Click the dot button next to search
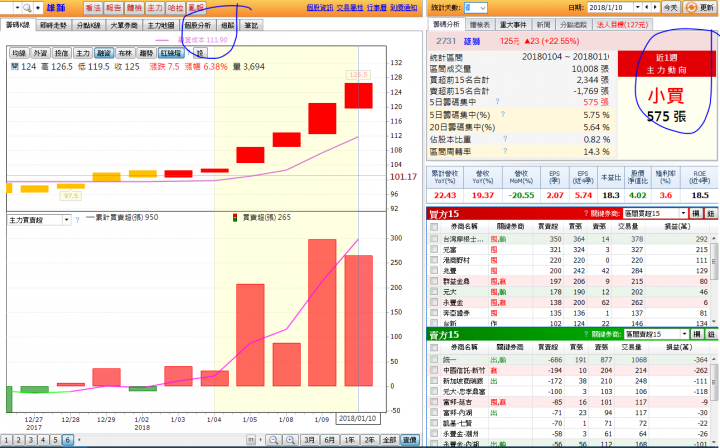 point(38,8)
